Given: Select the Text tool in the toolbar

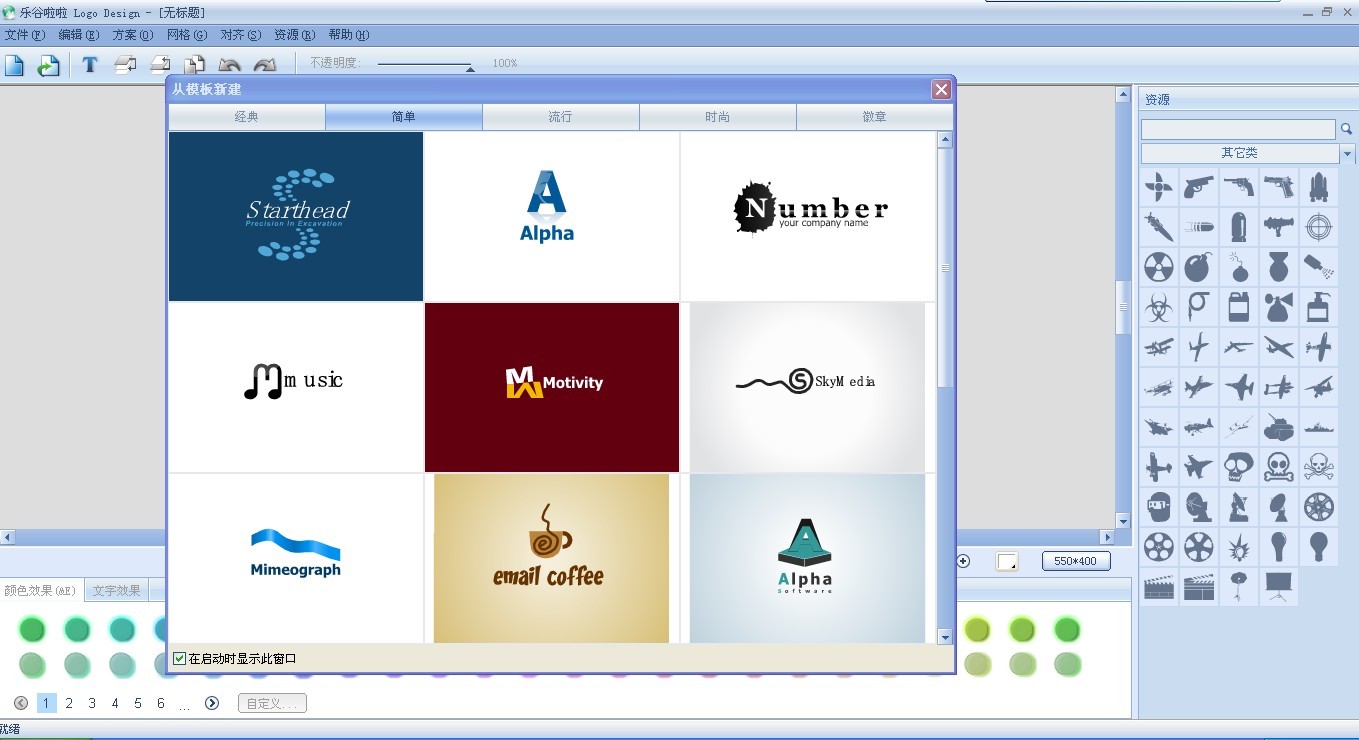Looking at the screenshot, I should 90,65.
